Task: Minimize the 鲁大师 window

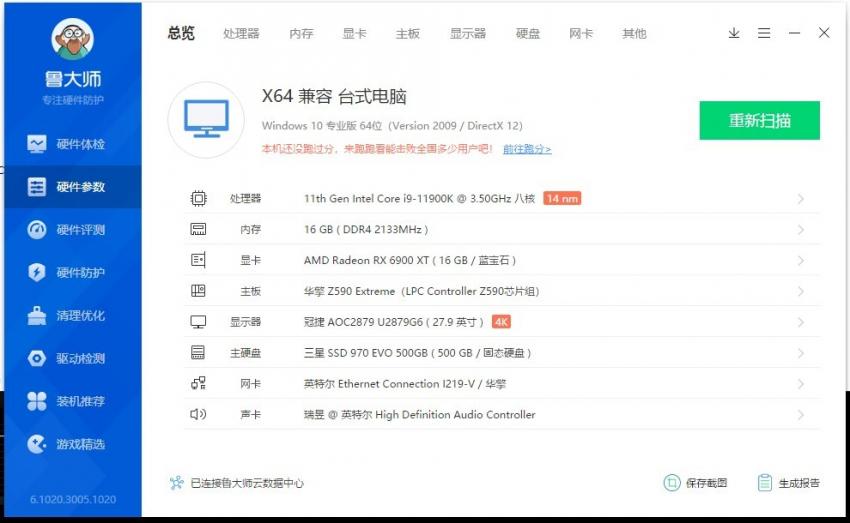Action: (x=794, y=33)
